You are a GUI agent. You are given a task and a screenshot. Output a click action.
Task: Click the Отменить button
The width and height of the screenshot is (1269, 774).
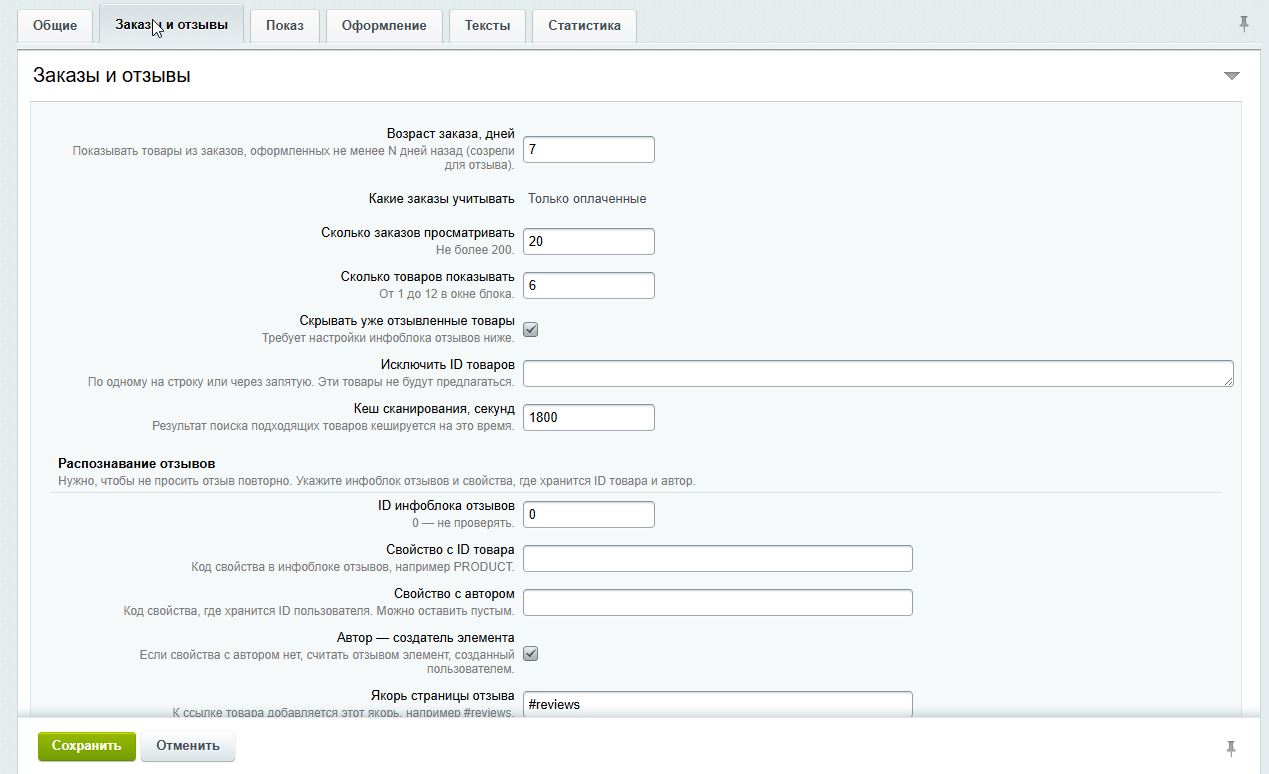[x=188, y=746]
